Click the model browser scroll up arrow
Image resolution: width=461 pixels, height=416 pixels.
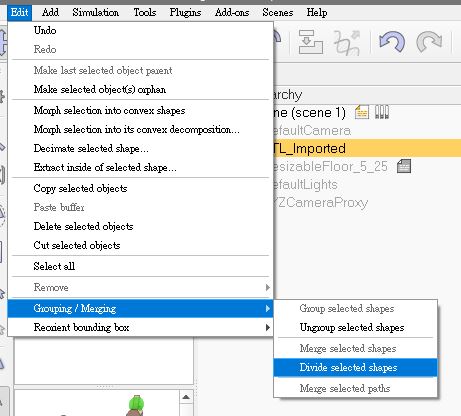pyautogui.click(x=186, y=397)
